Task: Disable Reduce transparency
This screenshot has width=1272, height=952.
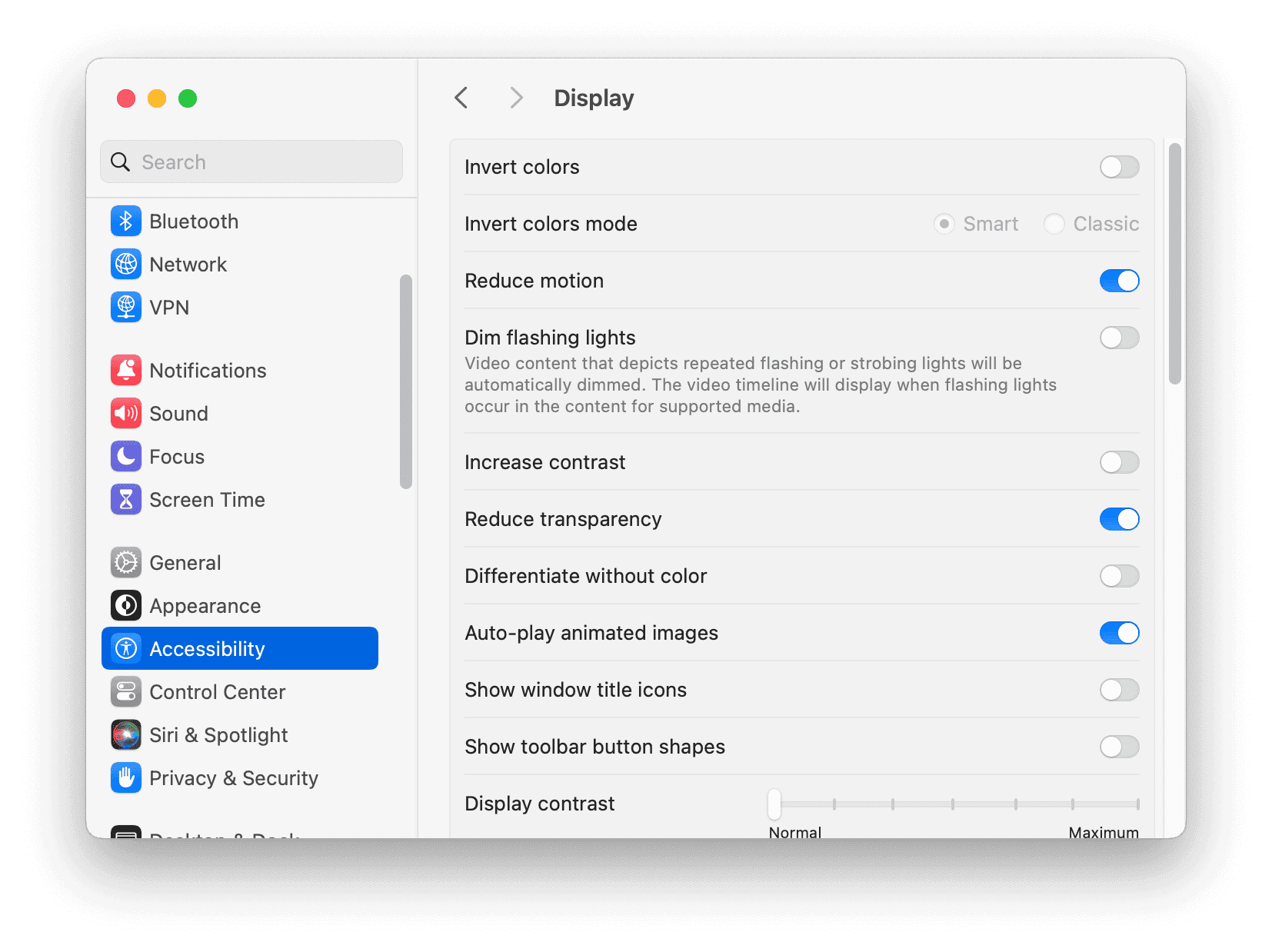Action: tap(1119, 519)
